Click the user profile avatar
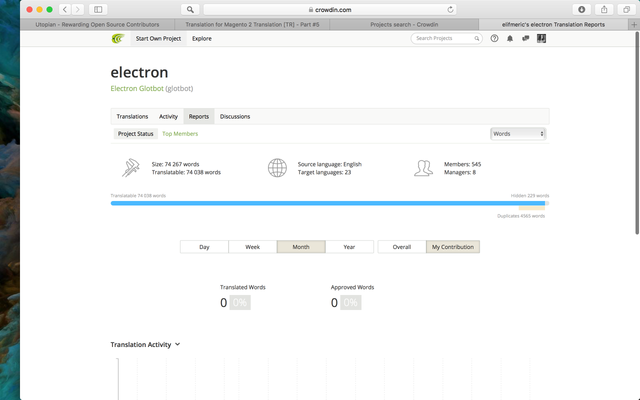The width and height of the screenshot is (640, 400). [x=541, y=39]
